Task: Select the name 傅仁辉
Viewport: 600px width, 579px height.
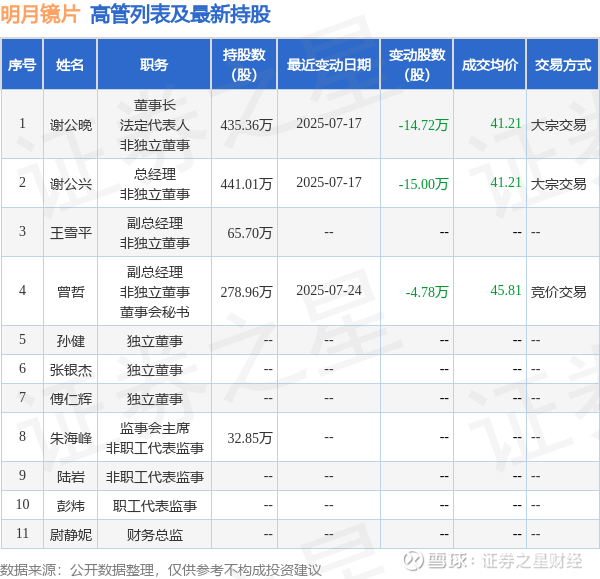Action: 71,399
